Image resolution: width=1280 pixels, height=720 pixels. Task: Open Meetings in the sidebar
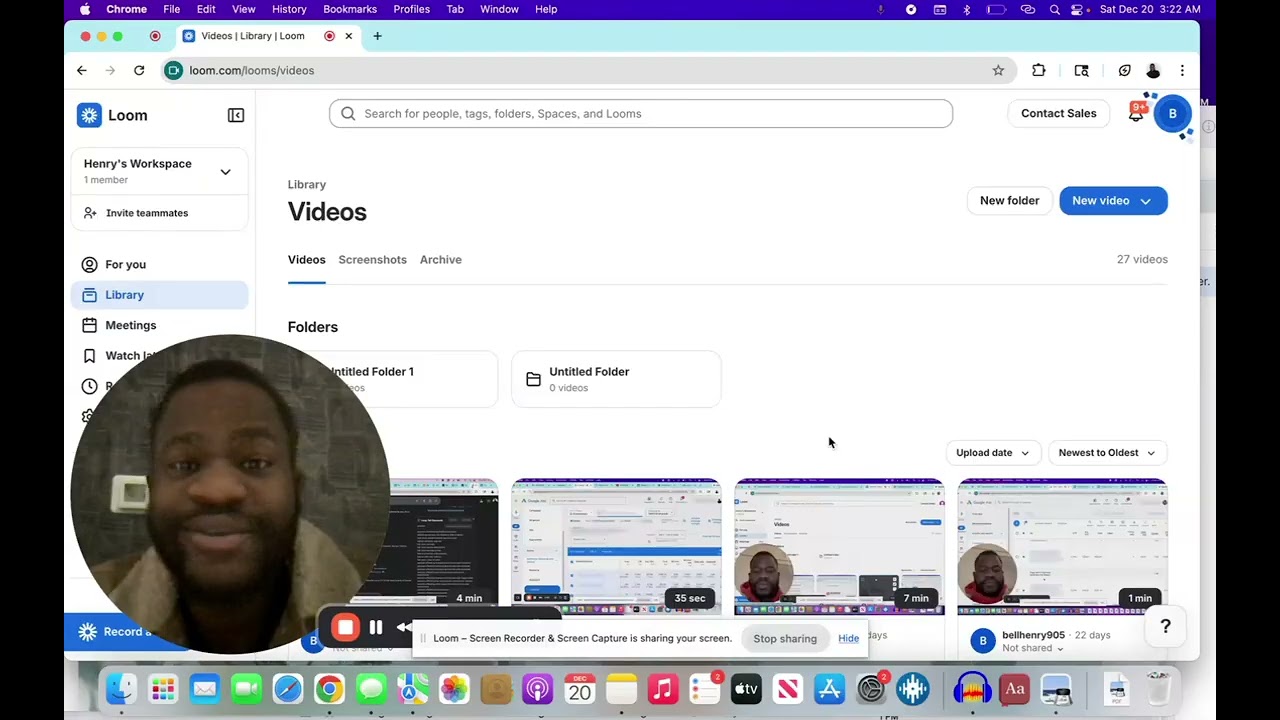point(160,325)
